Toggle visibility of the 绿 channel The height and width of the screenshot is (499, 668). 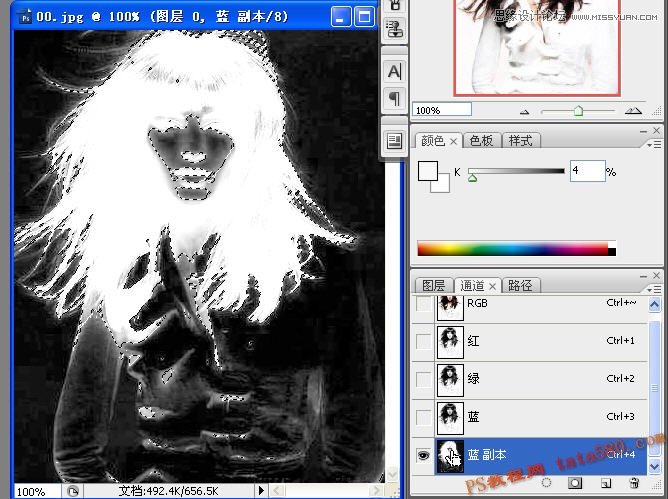click(423, 379)
